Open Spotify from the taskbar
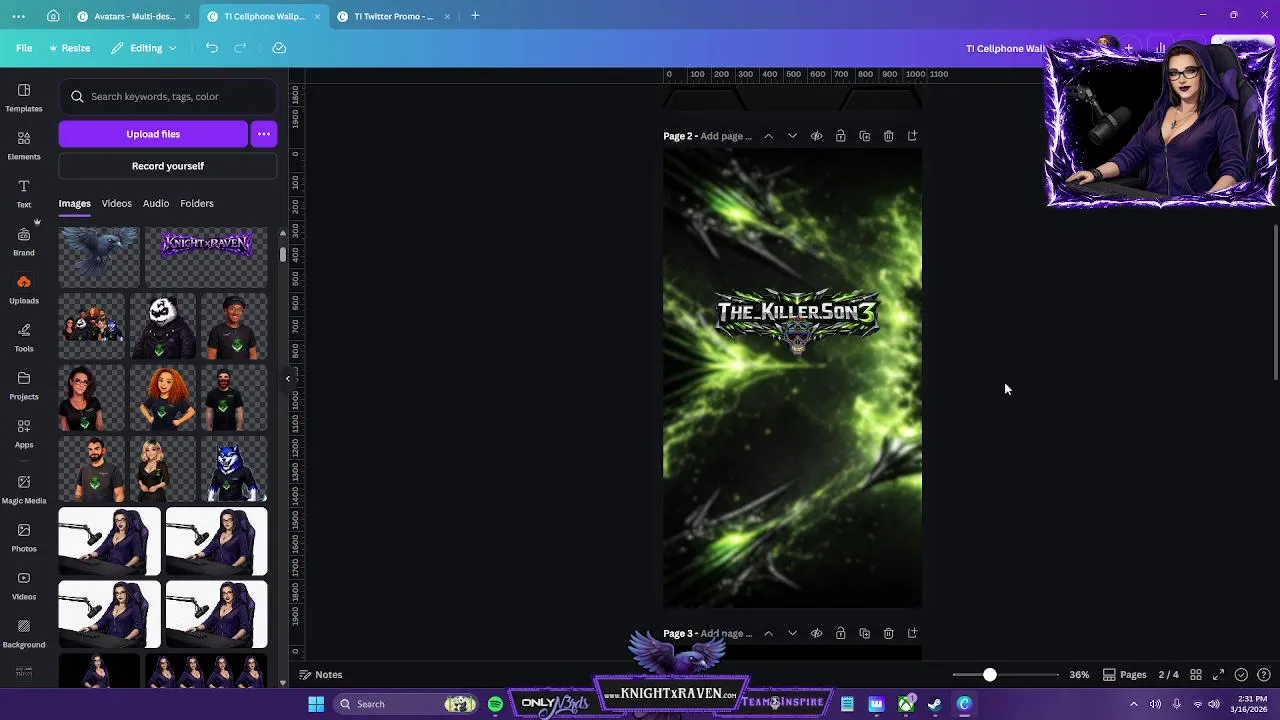1280x720 pixels. [495, 704]
